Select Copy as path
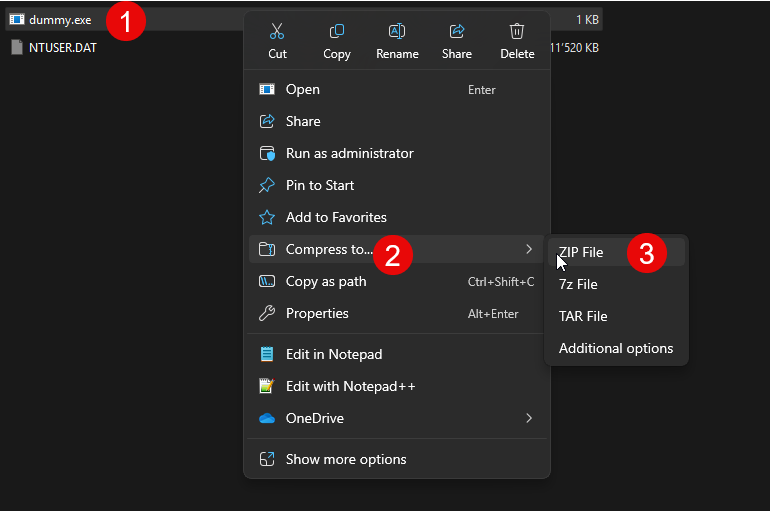 click(x=326, y=281)
